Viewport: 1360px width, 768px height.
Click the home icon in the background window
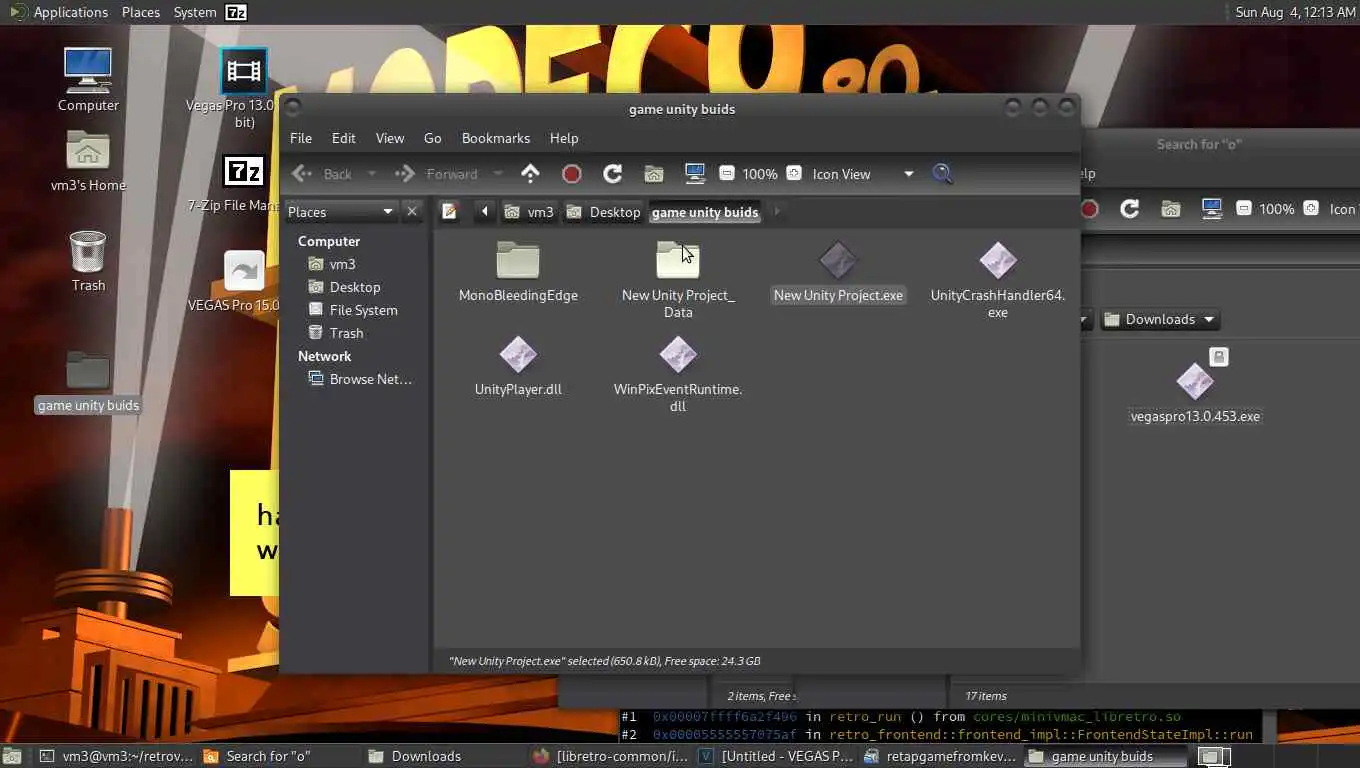point(1171,209)
